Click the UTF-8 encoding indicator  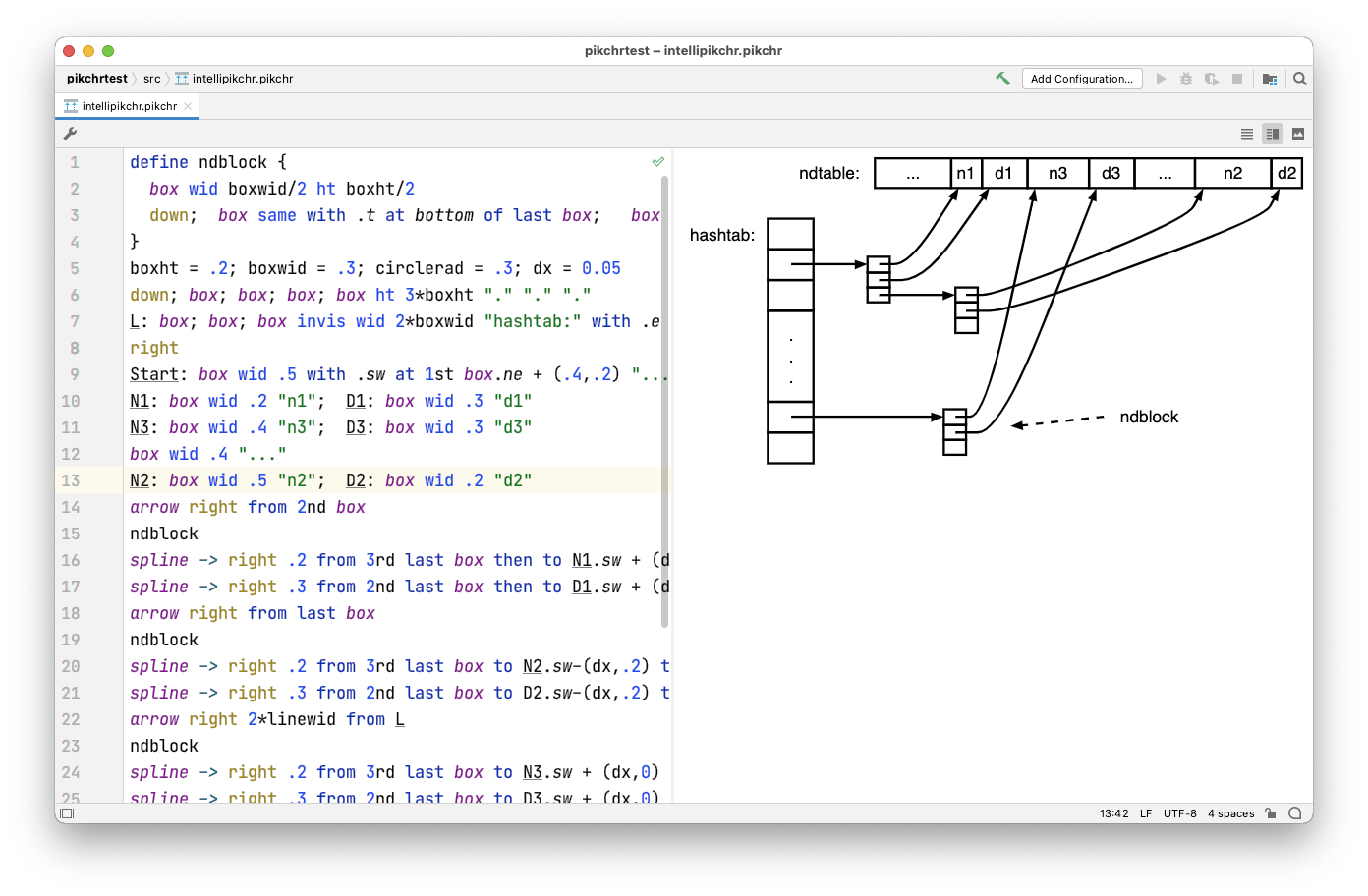(1180, 813)
